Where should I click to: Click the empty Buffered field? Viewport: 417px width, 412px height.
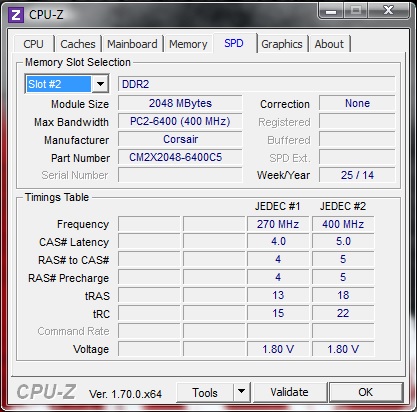click(x=357, y=139)
